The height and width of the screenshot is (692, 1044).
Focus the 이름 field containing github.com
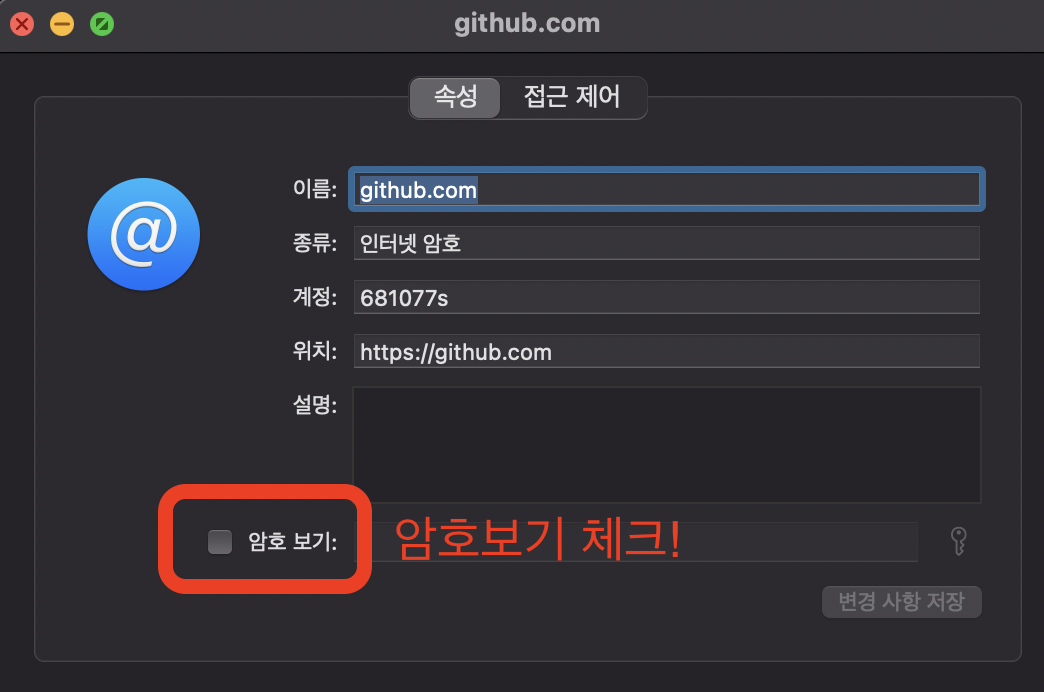(x=666, y=190)
